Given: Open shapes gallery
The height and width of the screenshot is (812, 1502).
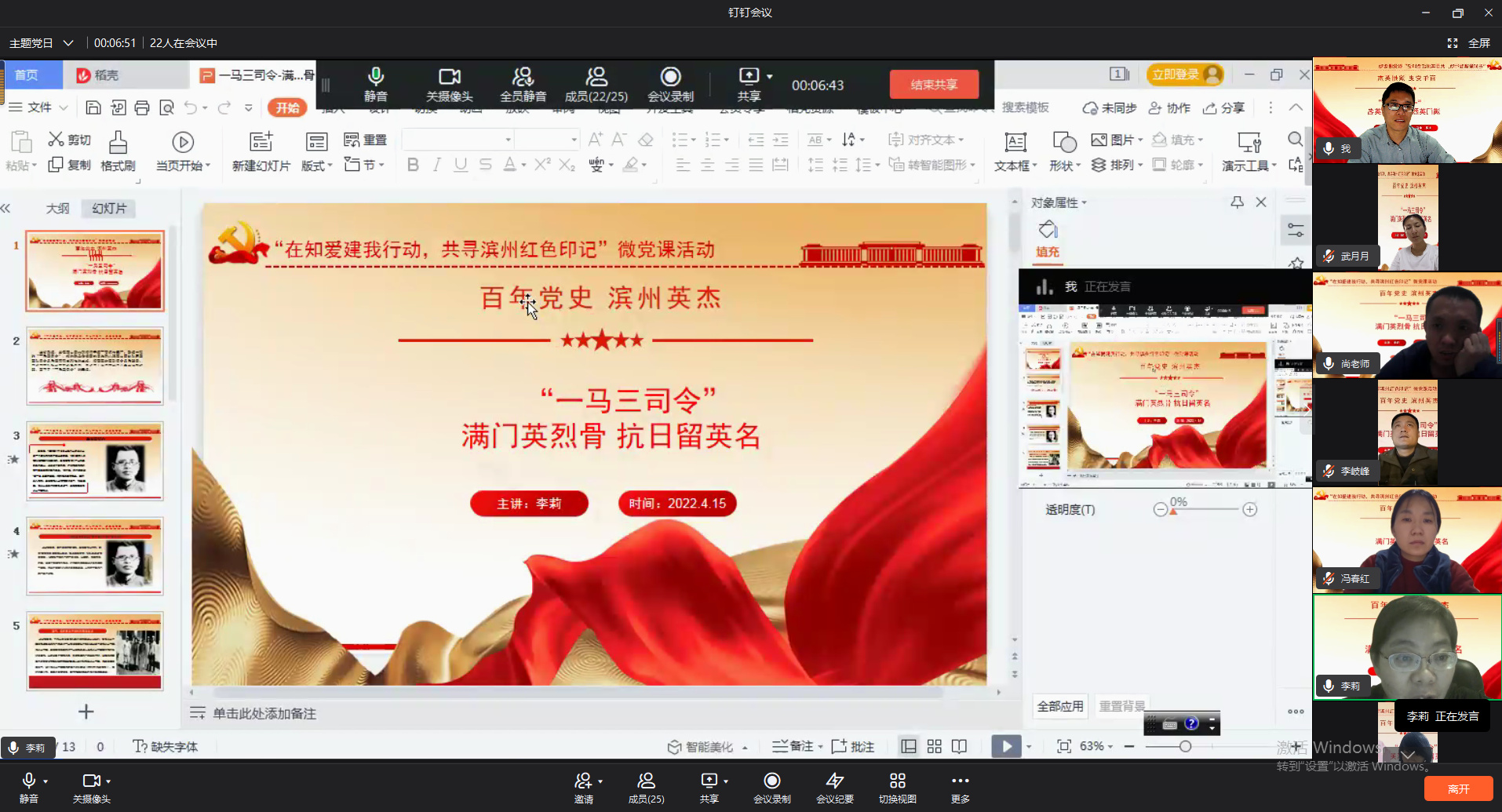Looking at the screenshot, I should (1064, 151).
